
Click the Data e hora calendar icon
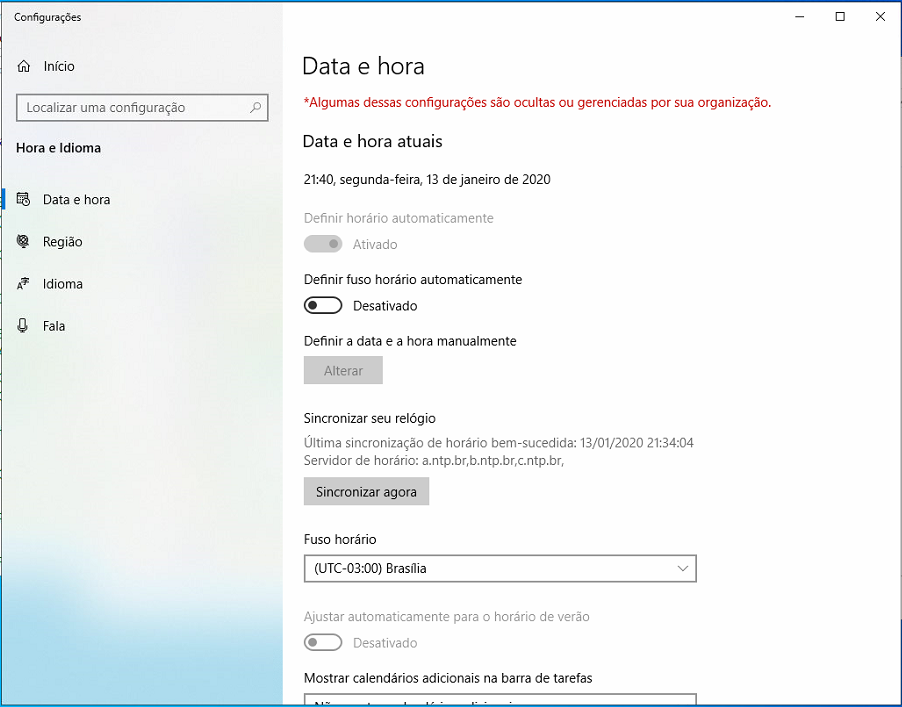tap(24, 199)
